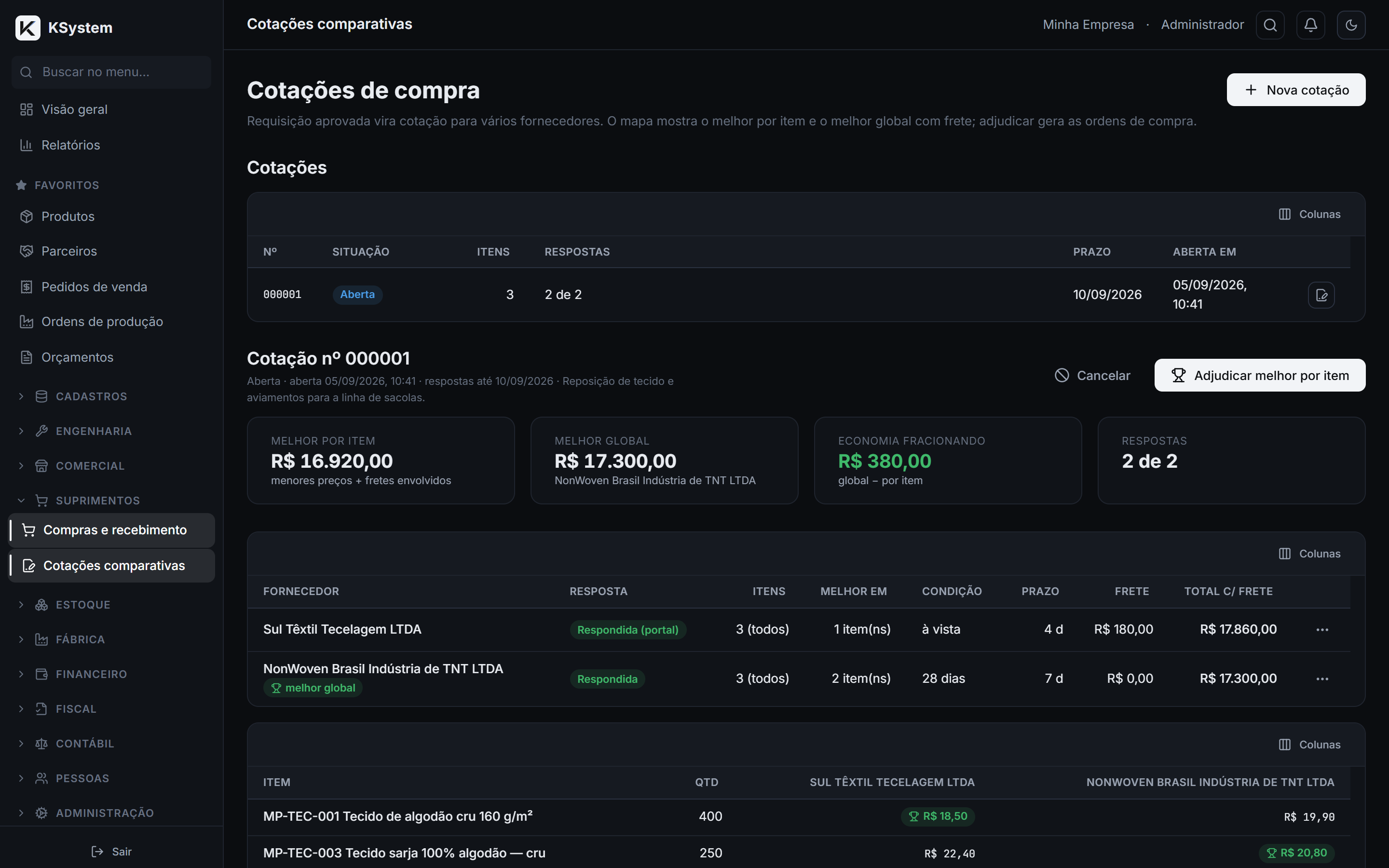The image size is (1389, 868).
Task: Click the Pessoas users icon
Action: (41, 778)
